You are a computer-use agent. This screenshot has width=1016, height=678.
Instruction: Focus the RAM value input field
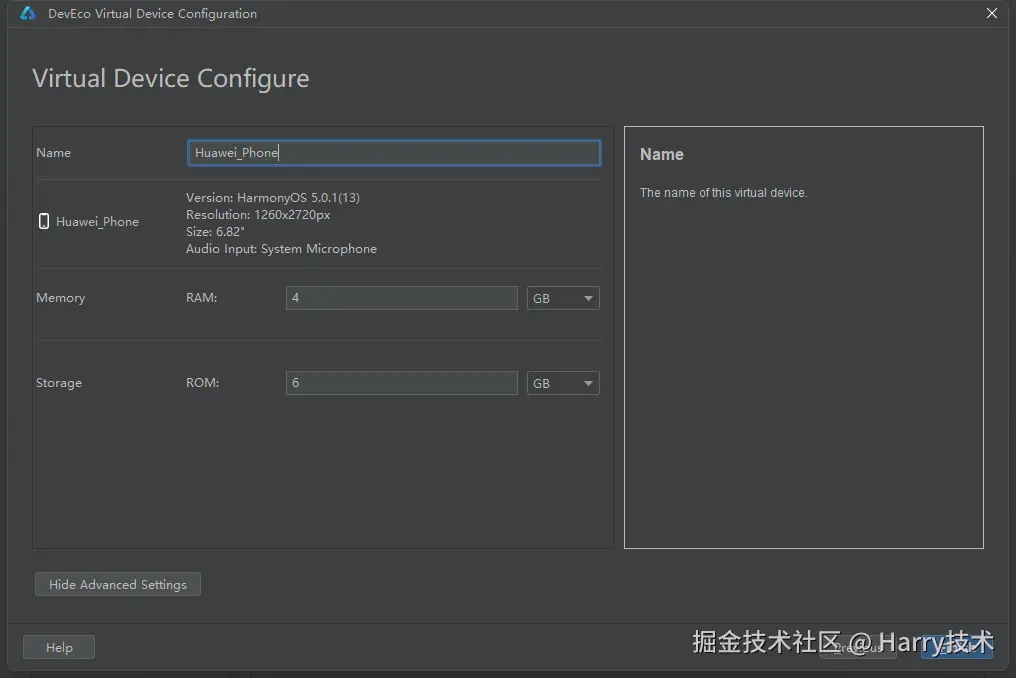click(x=401, y=298)
